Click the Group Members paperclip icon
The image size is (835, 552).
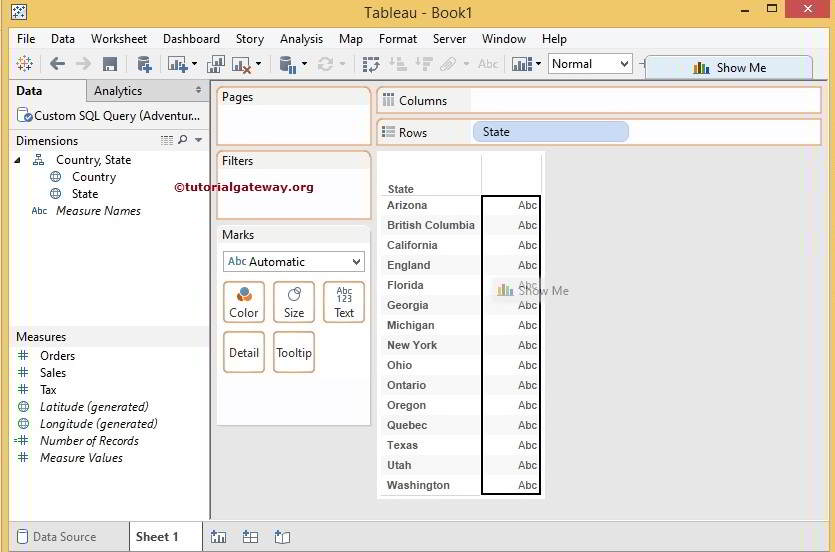[448, 64]
